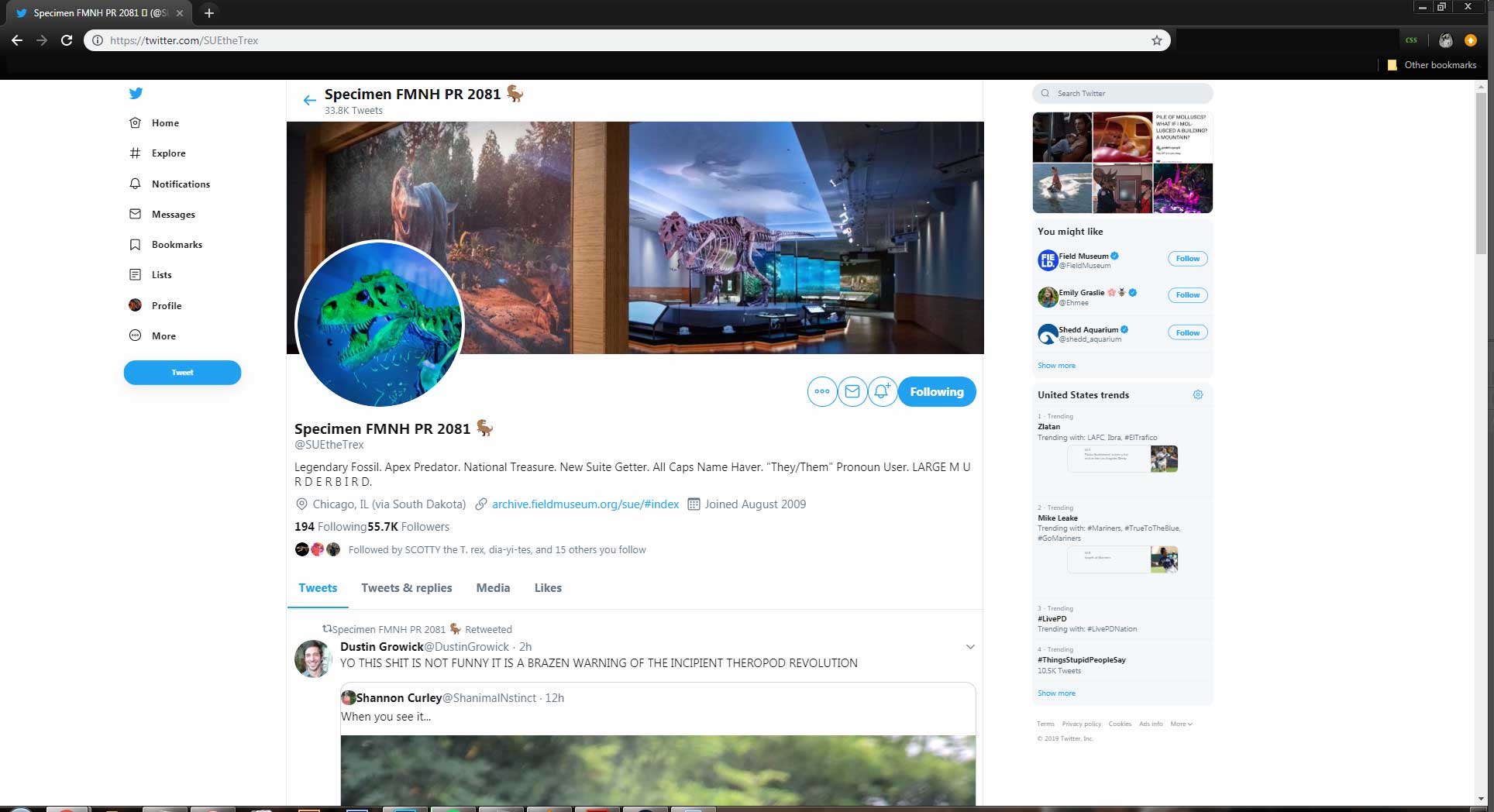Image resolution: width=1494 pixels, height=812 pixels.
Task: Close the Specimen FMNH PR 2081 tab
Action: [x=180, y=13]
